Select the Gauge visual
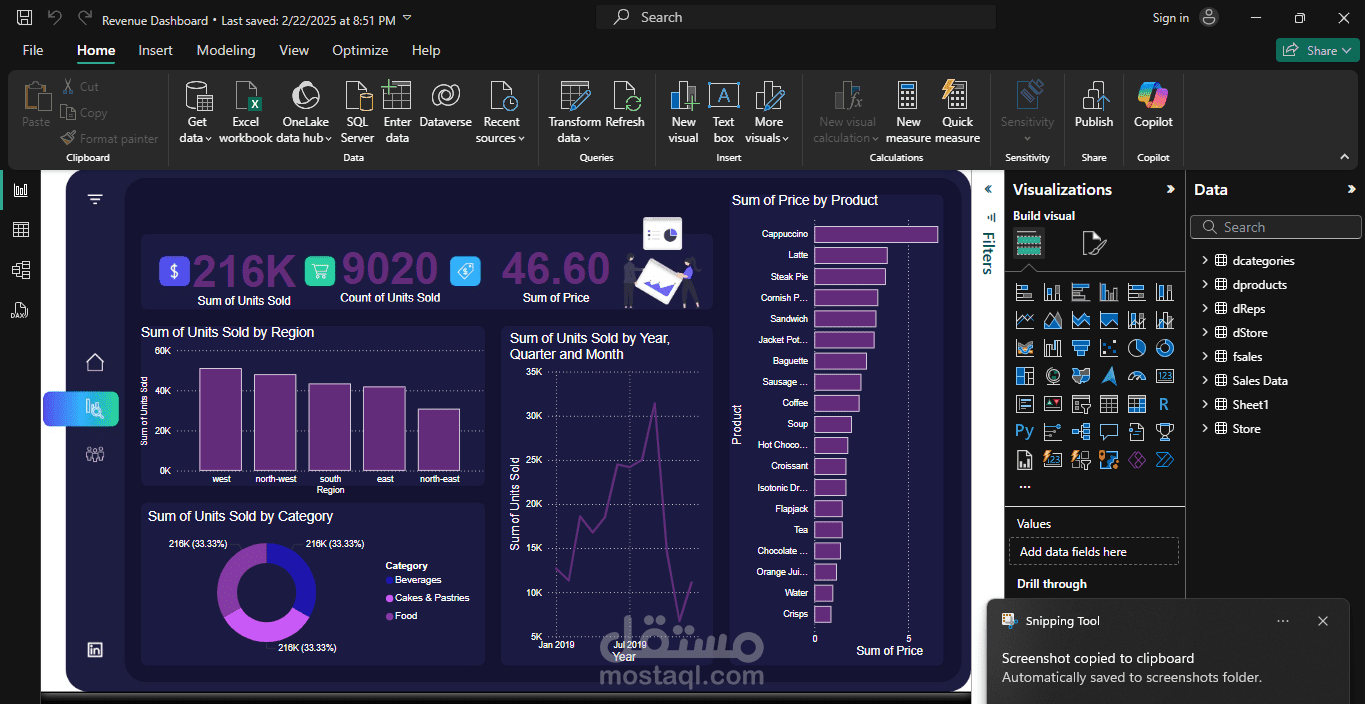Screen dimensions: 1365x704 (1137, 376)
